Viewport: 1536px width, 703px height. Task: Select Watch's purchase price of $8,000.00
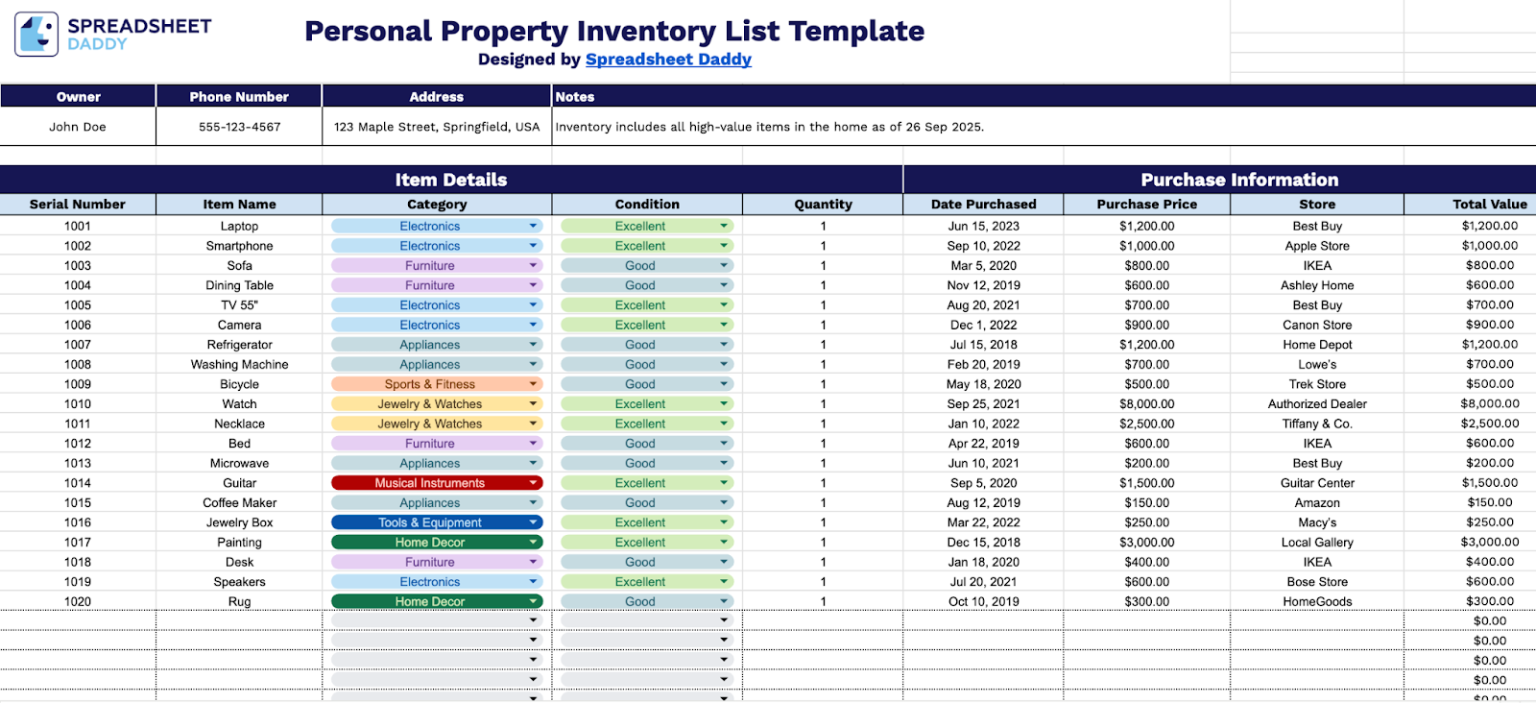[1146, 403]
